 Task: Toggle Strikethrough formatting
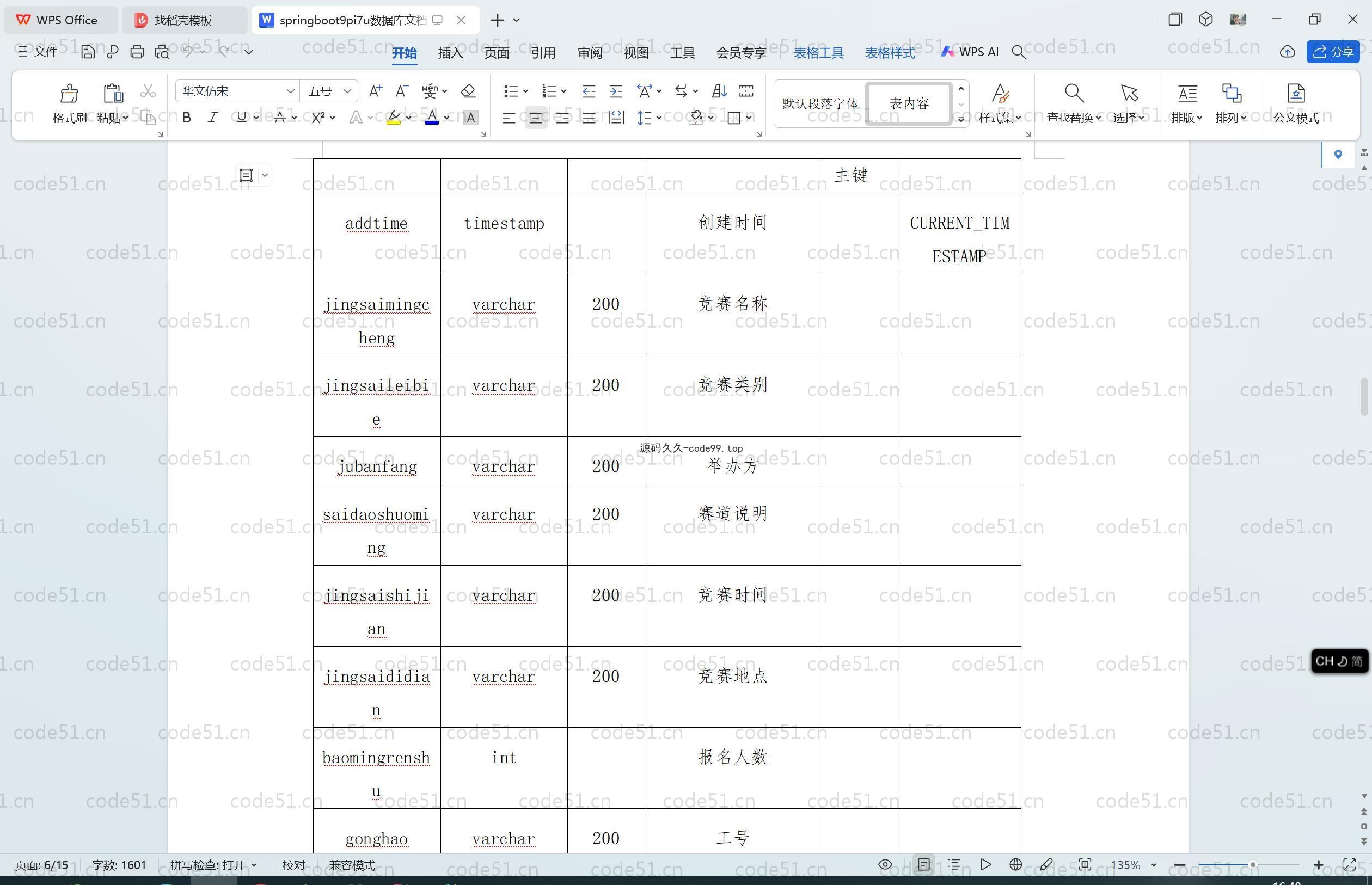coord(279,118)
